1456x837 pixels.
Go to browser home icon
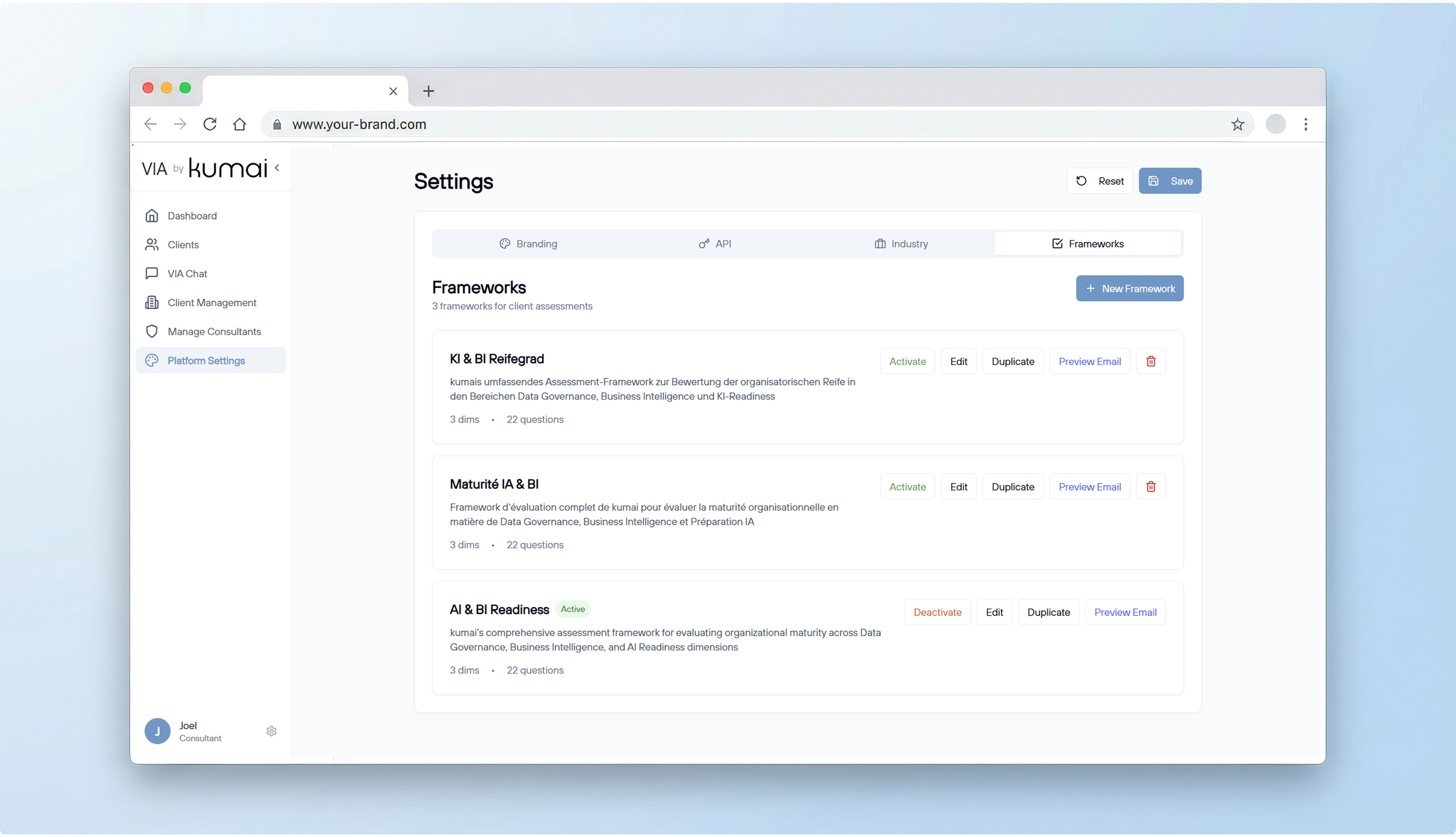[239, 124]
